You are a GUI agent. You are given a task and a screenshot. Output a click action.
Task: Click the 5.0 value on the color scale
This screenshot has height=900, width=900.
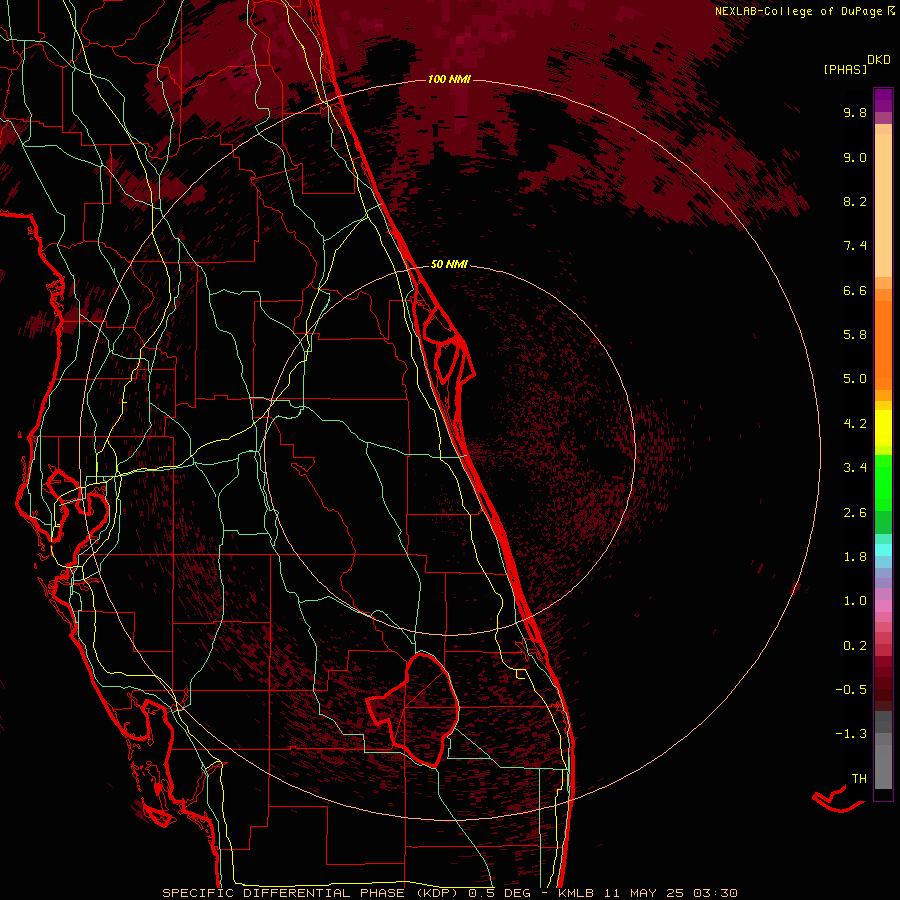point(855,379)
